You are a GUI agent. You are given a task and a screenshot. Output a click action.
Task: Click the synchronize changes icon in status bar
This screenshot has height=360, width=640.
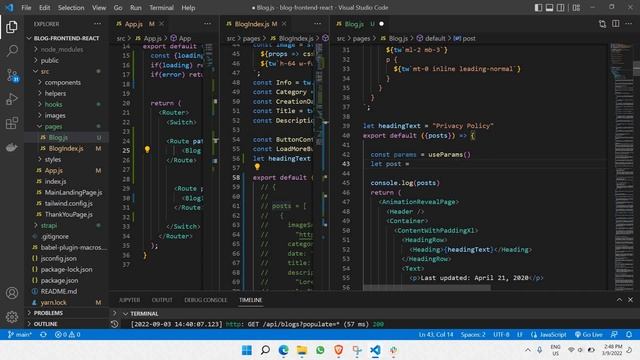click(x=43, y=334)
